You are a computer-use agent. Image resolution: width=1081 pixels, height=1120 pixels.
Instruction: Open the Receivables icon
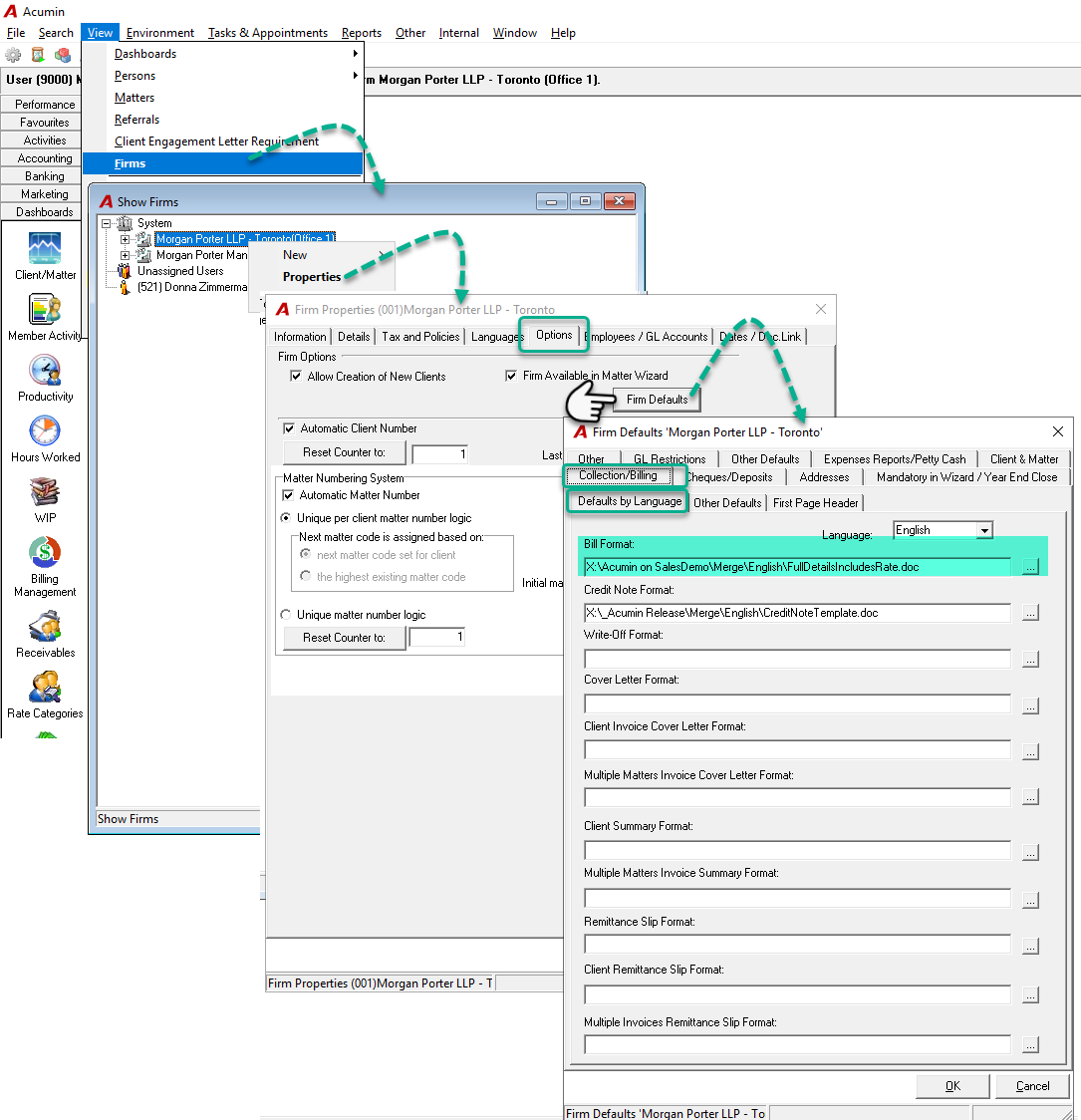(x=45, y=627)
